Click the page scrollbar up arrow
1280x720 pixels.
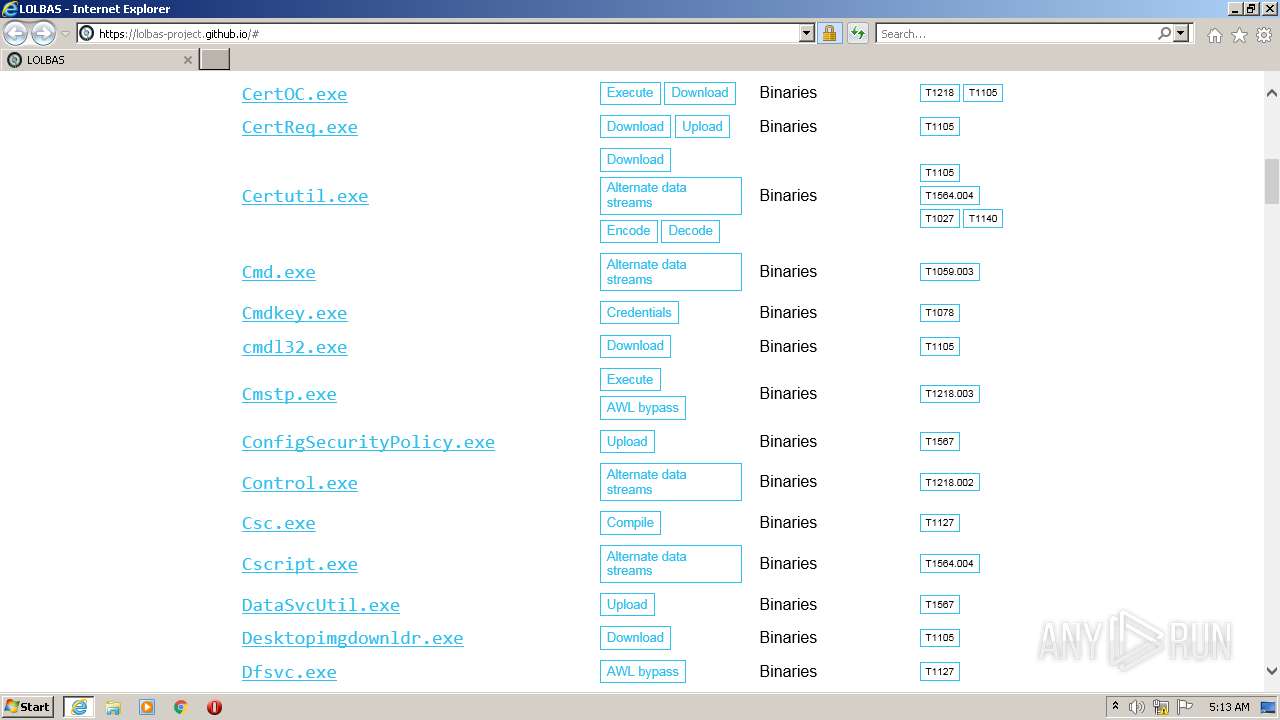tap(1272, 93)
